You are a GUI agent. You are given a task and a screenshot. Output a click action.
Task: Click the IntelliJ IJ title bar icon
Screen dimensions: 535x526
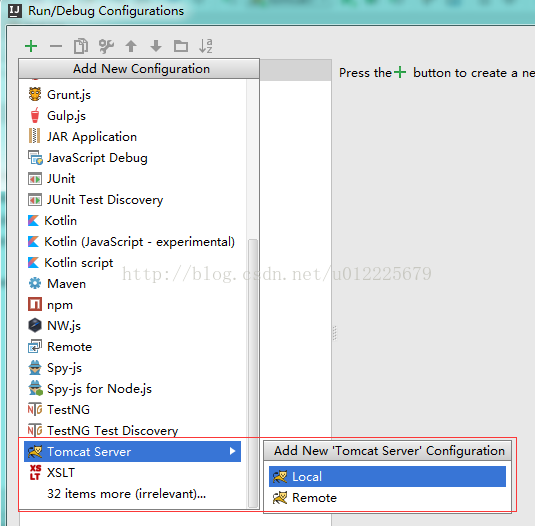tap(15, 11)
